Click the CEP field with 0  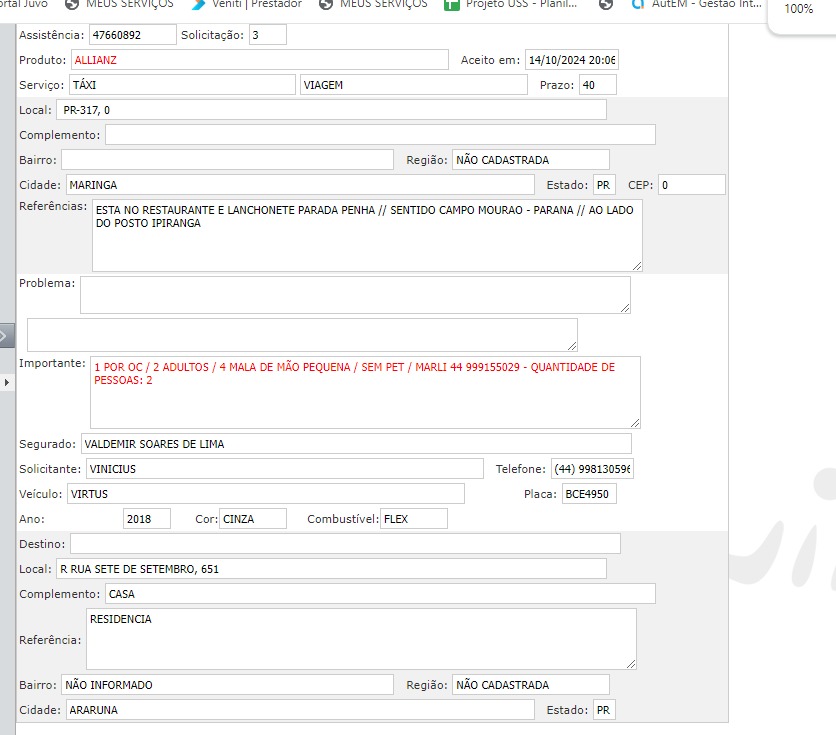(692, 185)
